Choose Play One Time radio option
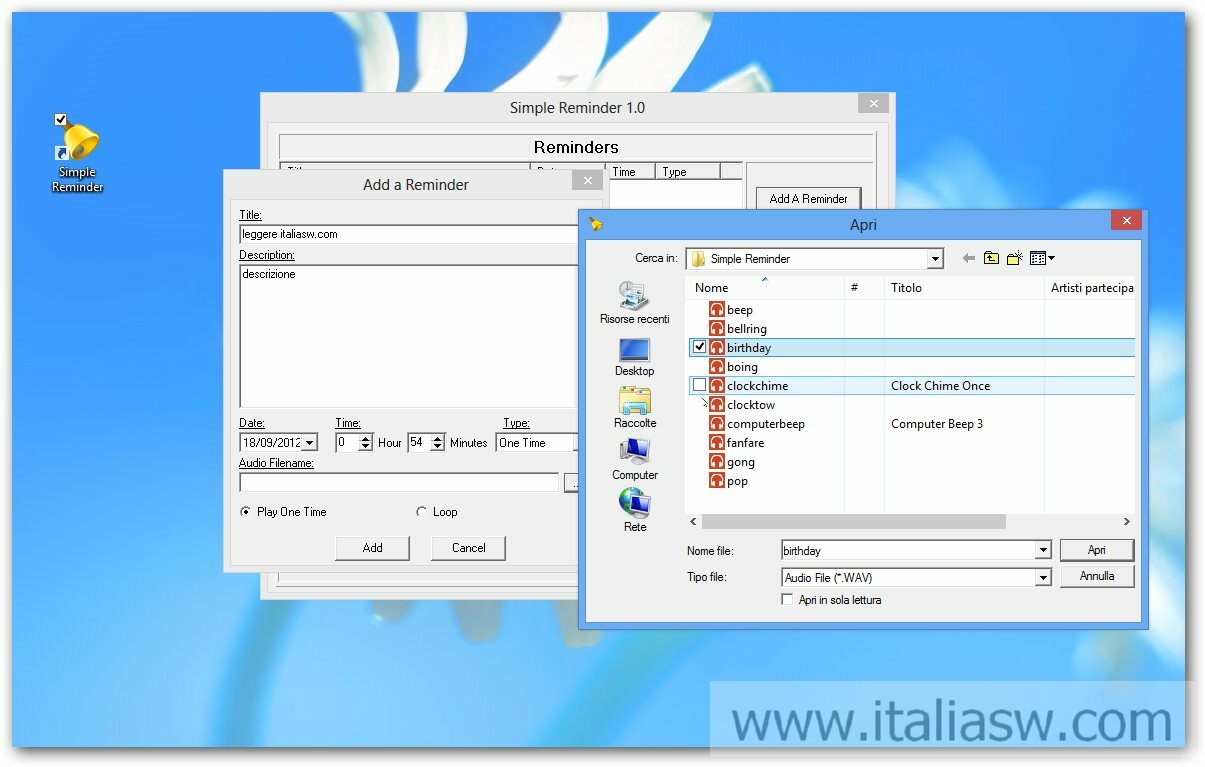1205x767 pixels. 246,512
